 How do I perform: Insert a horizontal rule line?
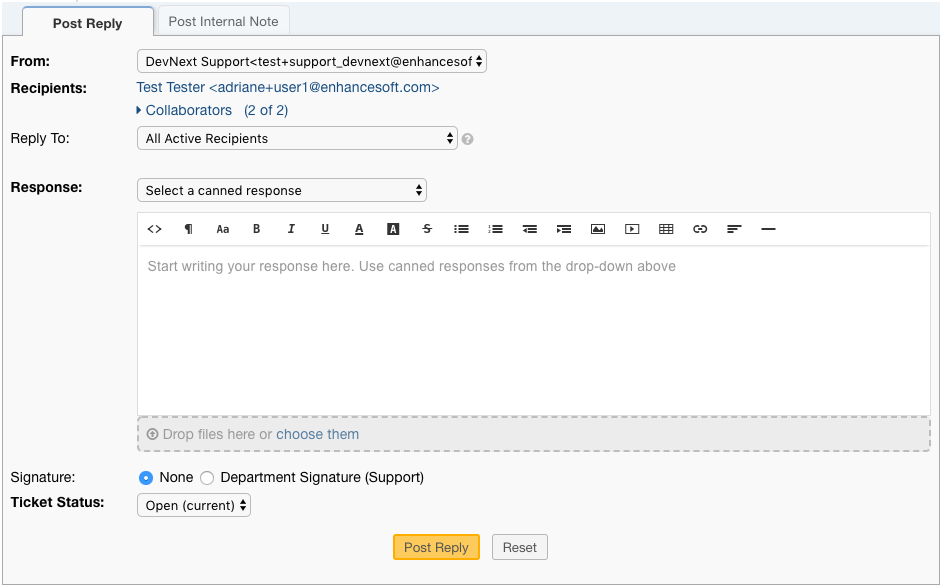(x=768, y=229)
